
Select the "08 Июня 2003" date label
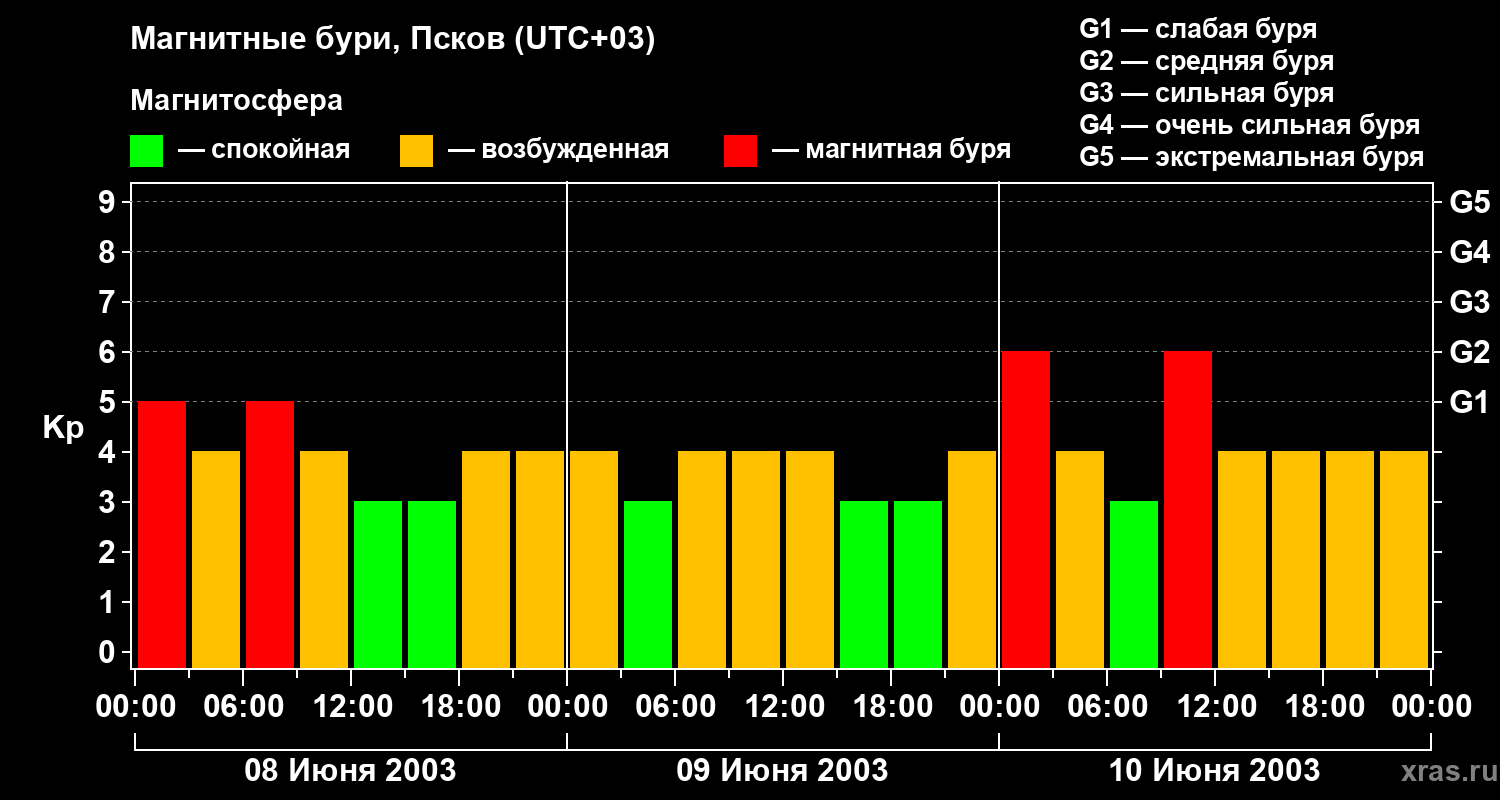[350, 771]
